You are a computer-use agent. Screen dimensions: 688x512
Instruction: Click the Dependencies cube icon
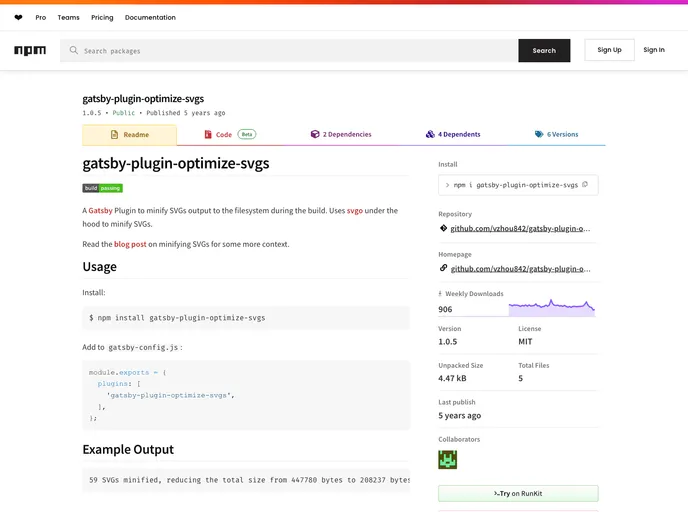pyautogui.click(x=315, y=134)
